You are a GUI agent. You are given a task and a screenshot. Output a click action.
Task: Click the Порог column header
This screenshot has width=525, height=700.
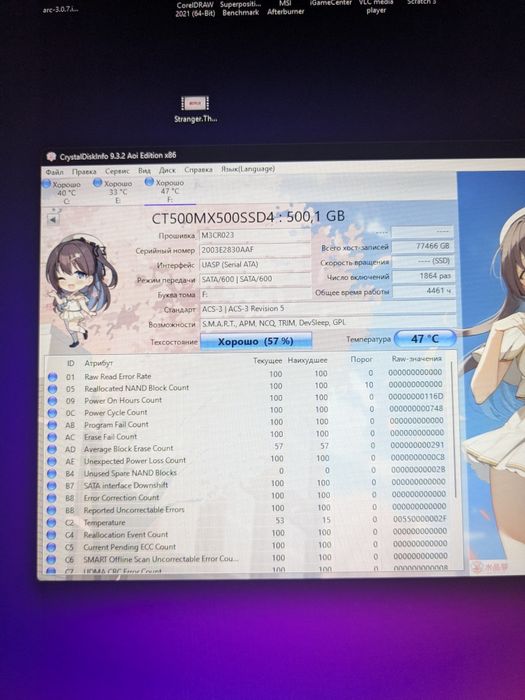tap(362, 359)
